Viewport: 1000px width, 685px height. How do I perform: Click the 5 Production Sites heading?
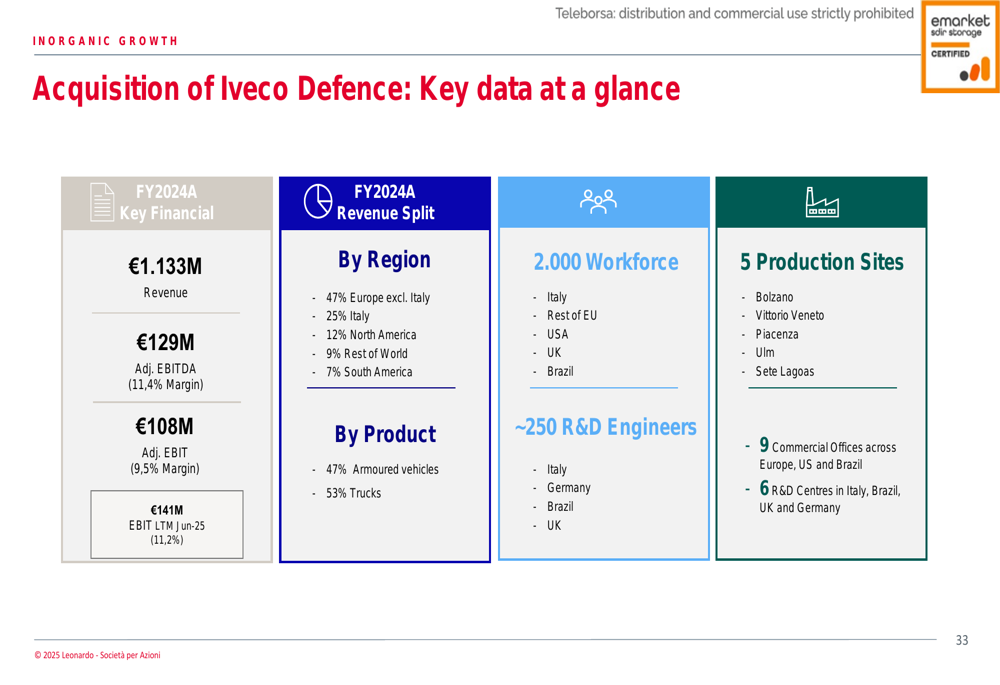tap(821, 262)
